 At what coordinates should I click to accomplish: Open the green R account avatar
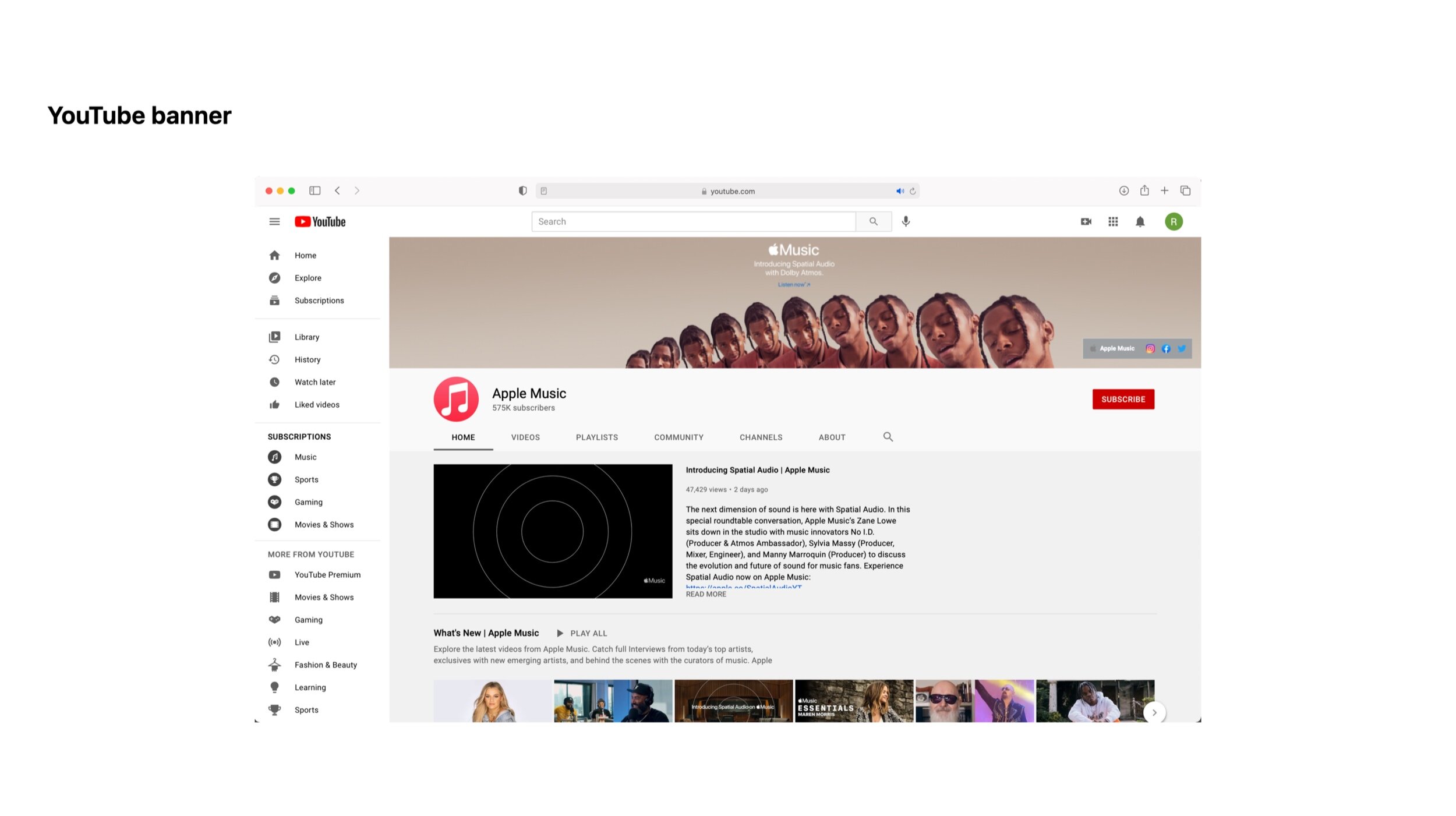(x=1174, y=221)
